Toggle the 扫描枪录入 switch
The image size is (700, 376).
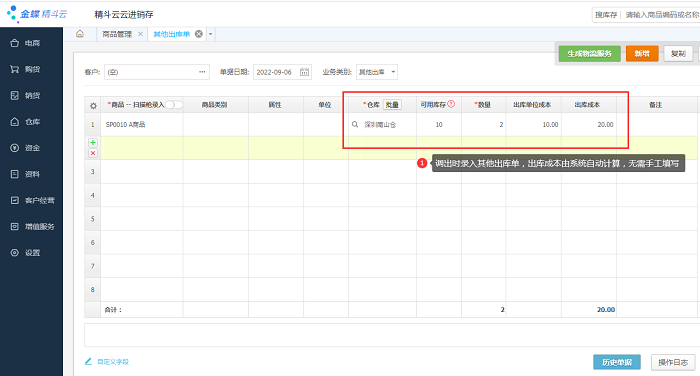(174, 104)
